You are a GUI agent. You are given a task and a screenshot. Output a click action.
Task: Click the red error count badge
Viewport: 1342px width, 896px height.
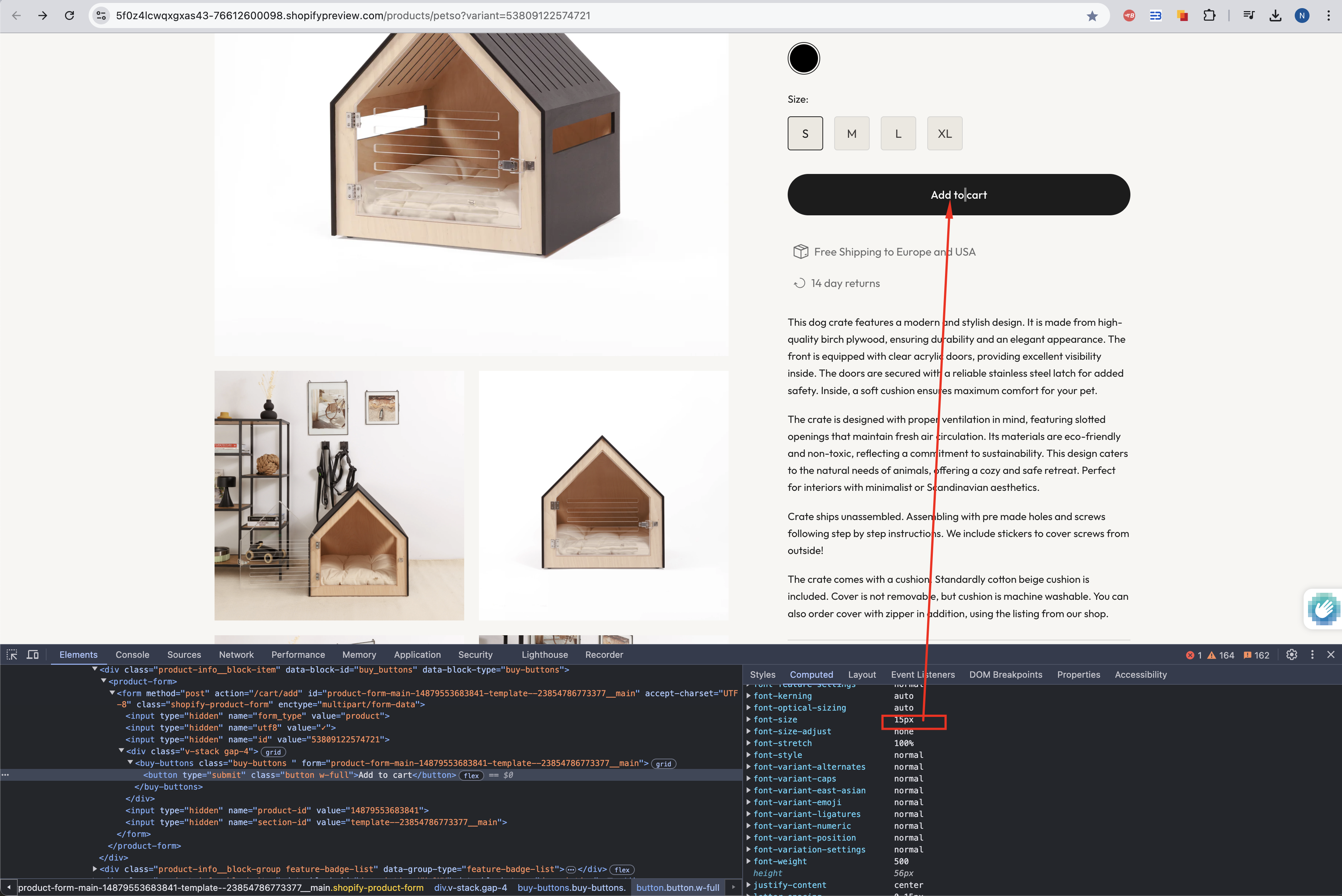pyautogui.click(x=1194, y=656)
